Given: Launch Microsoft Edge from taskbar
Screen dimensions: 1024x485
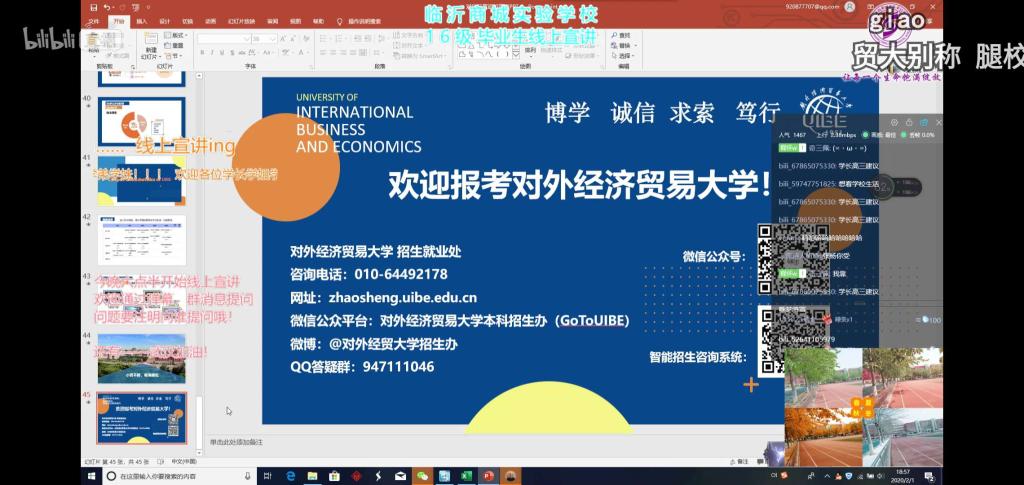Looking at the screenshot, I should [291, 476].
